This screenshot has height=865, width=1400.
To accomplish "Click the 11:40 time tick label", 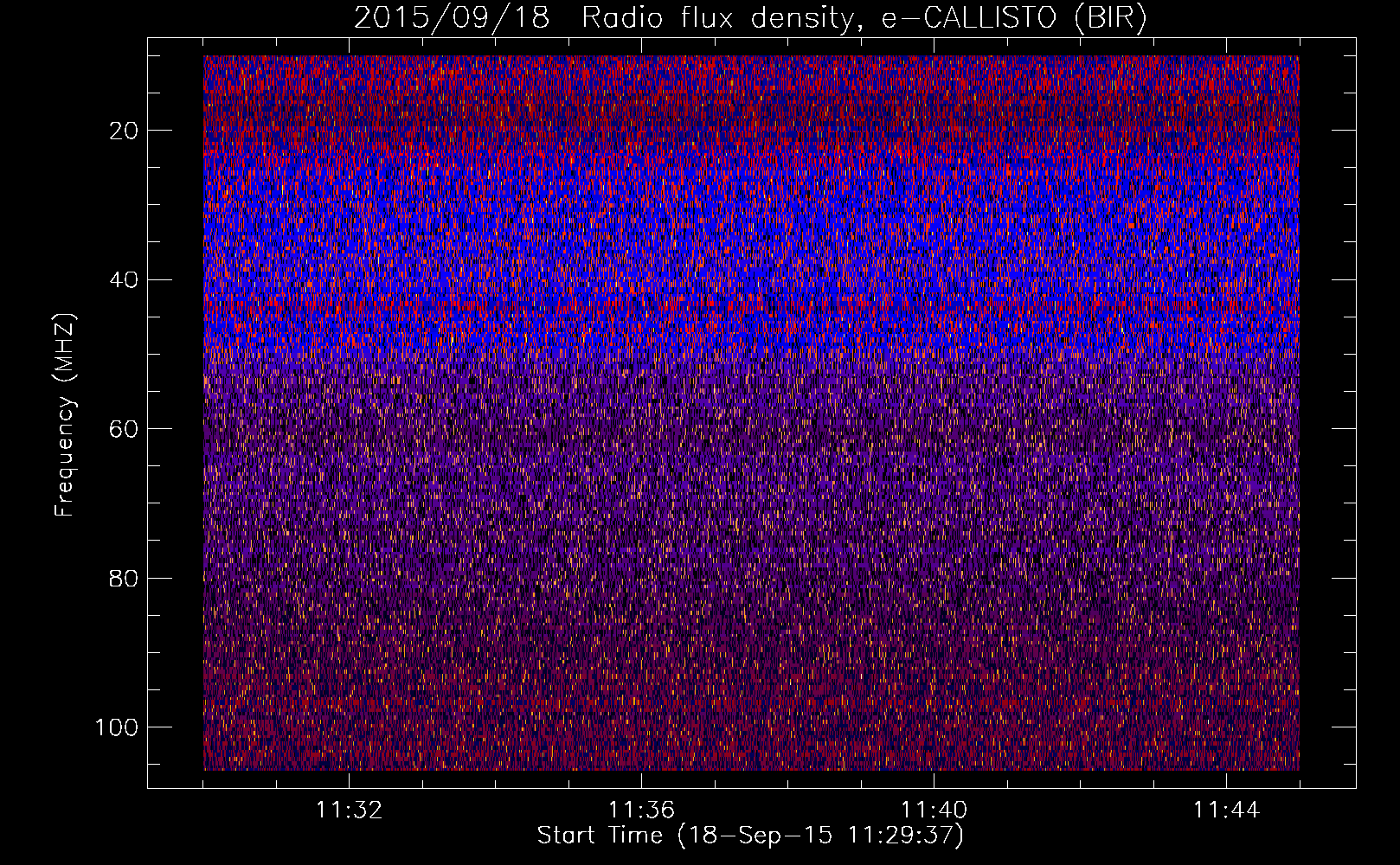I will pos(934,811).
